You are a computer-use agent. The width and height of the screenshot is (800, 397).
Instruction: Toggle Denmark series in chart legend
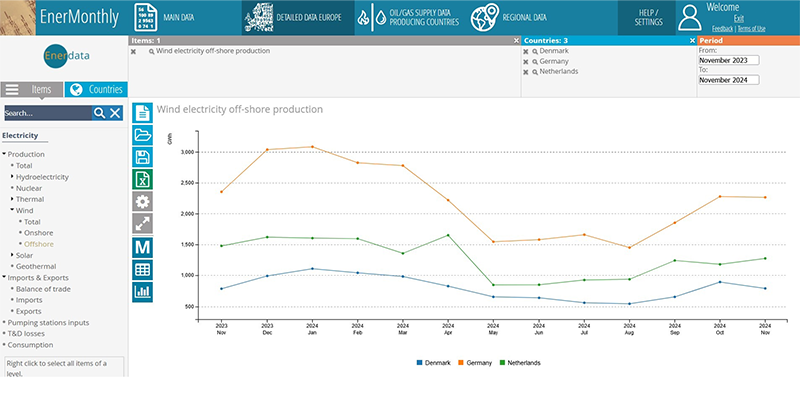coord(433,363)
